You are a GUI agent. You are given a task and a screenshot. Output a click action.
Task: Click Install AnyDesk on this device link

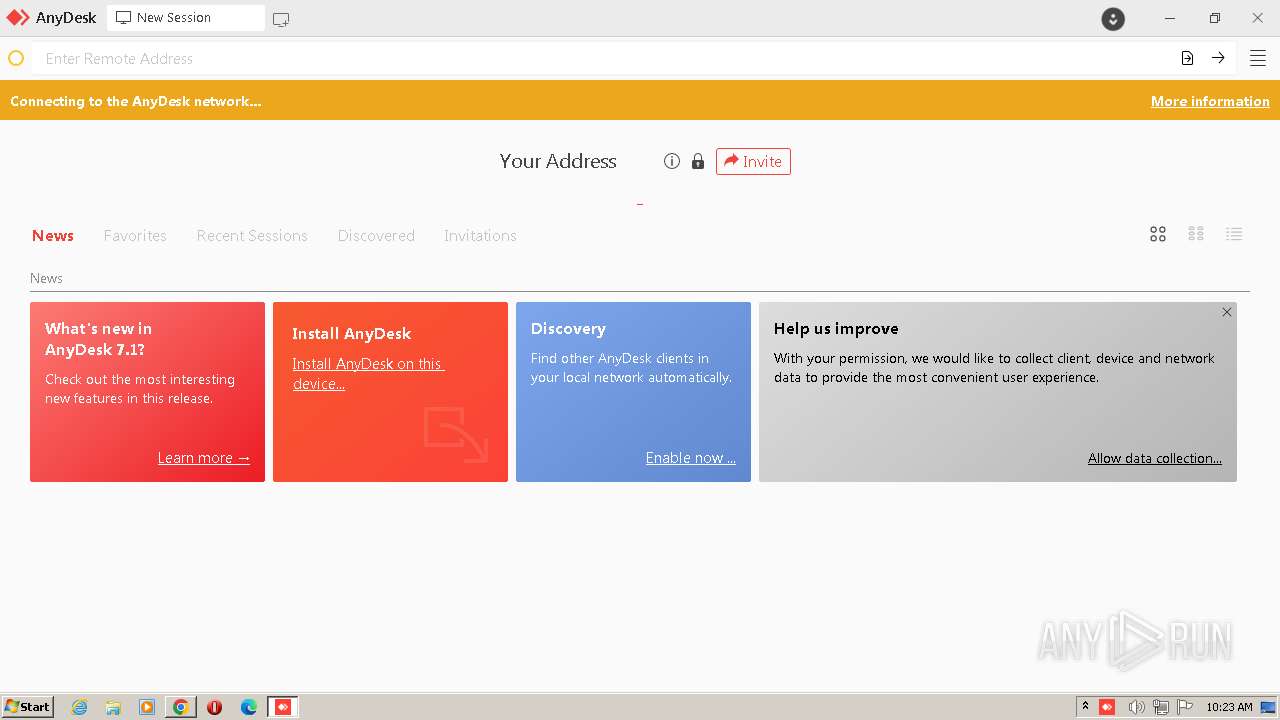tap(368, 373)
